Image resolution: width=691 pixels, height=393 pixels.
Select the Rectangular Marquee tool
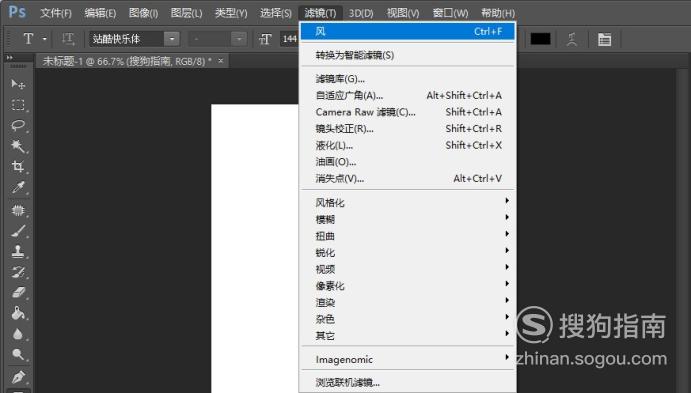click(x=18, y=104)
